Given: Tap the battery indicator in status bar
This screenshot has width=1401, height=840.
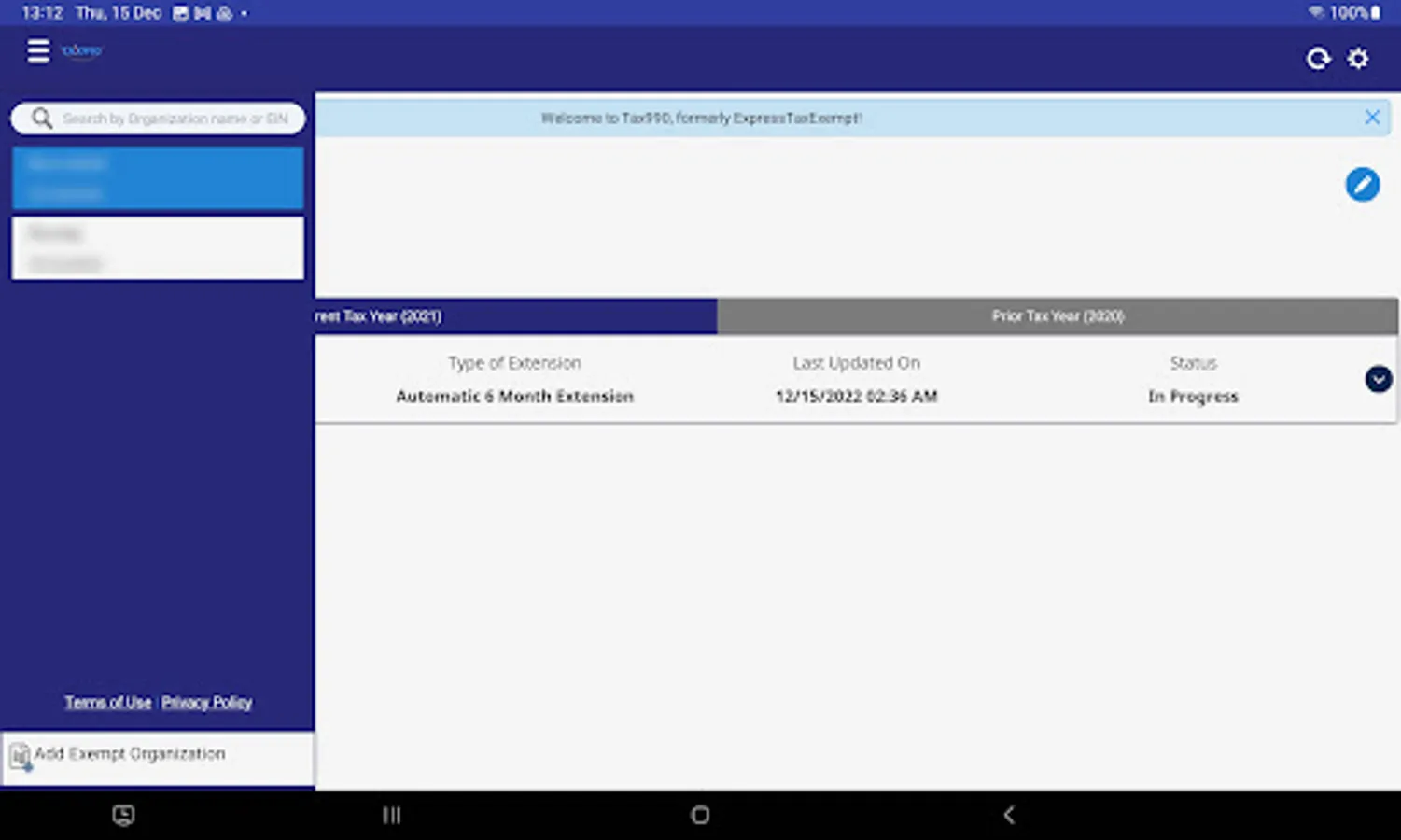Looking at the screenshot, I should coord(1375,13).
